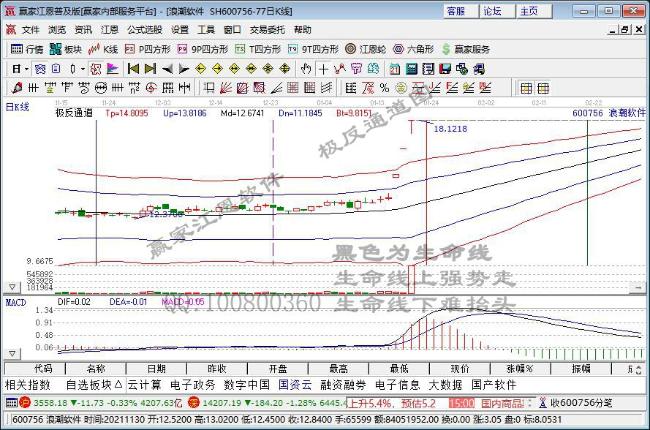Click the 极反通道 indicator label
This screenshot has width=650, height=430.
tap(74, 113)
